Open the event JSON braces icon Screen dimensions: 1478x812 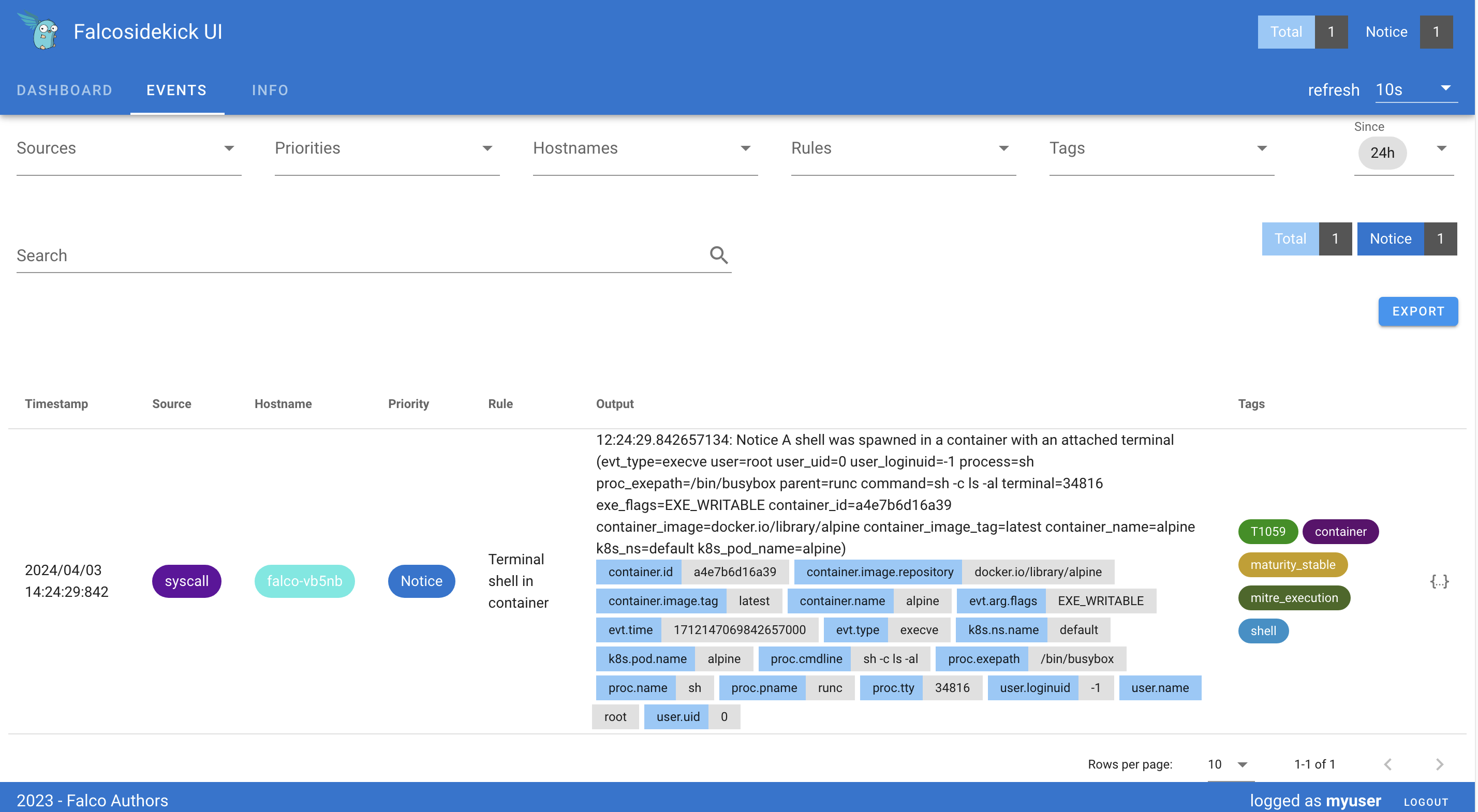pos(1439,581)
